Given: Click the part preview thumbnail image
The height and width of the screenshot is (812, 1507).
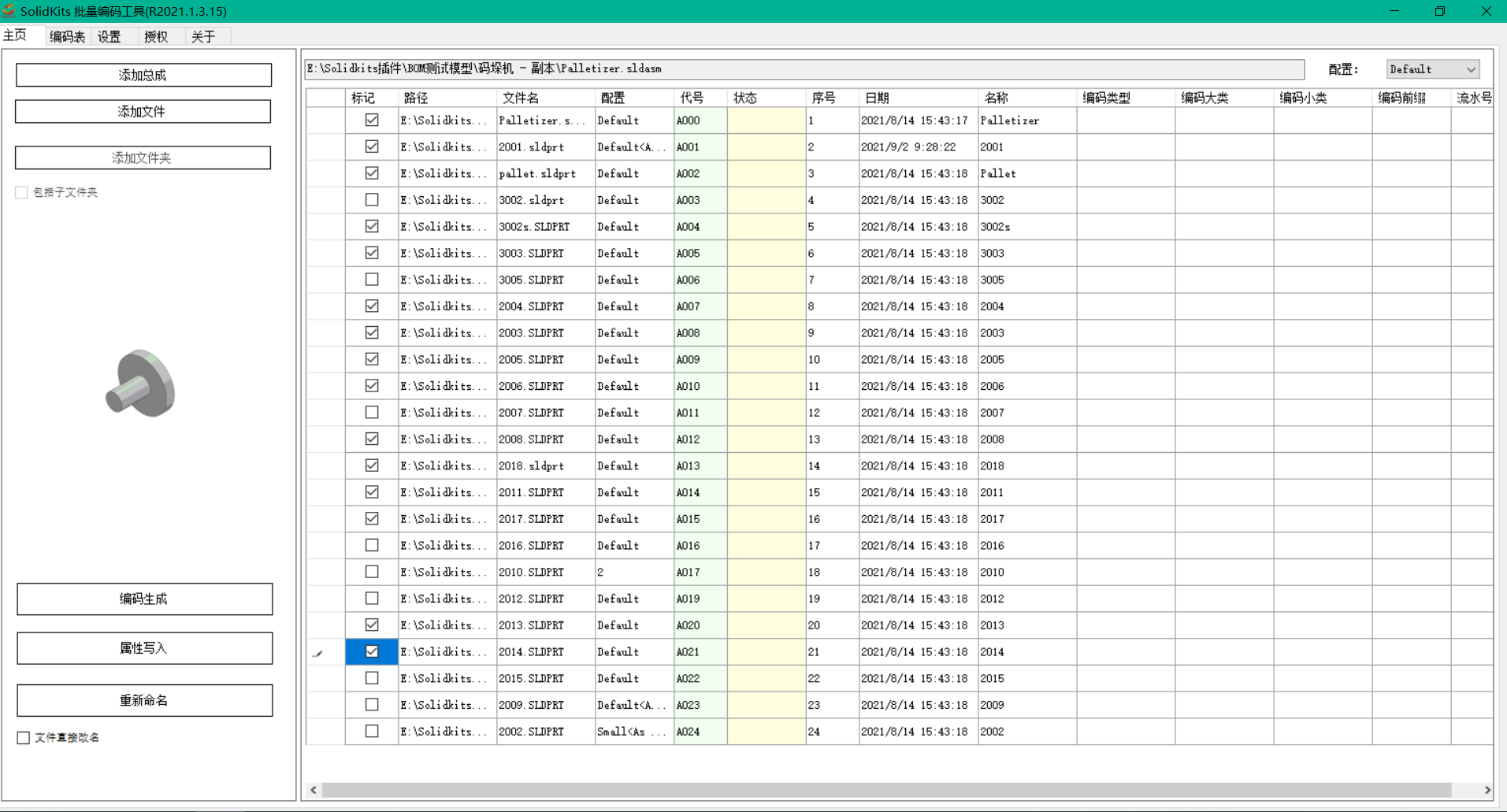Looking at the screenshot, I should click(x=141, y=384).
